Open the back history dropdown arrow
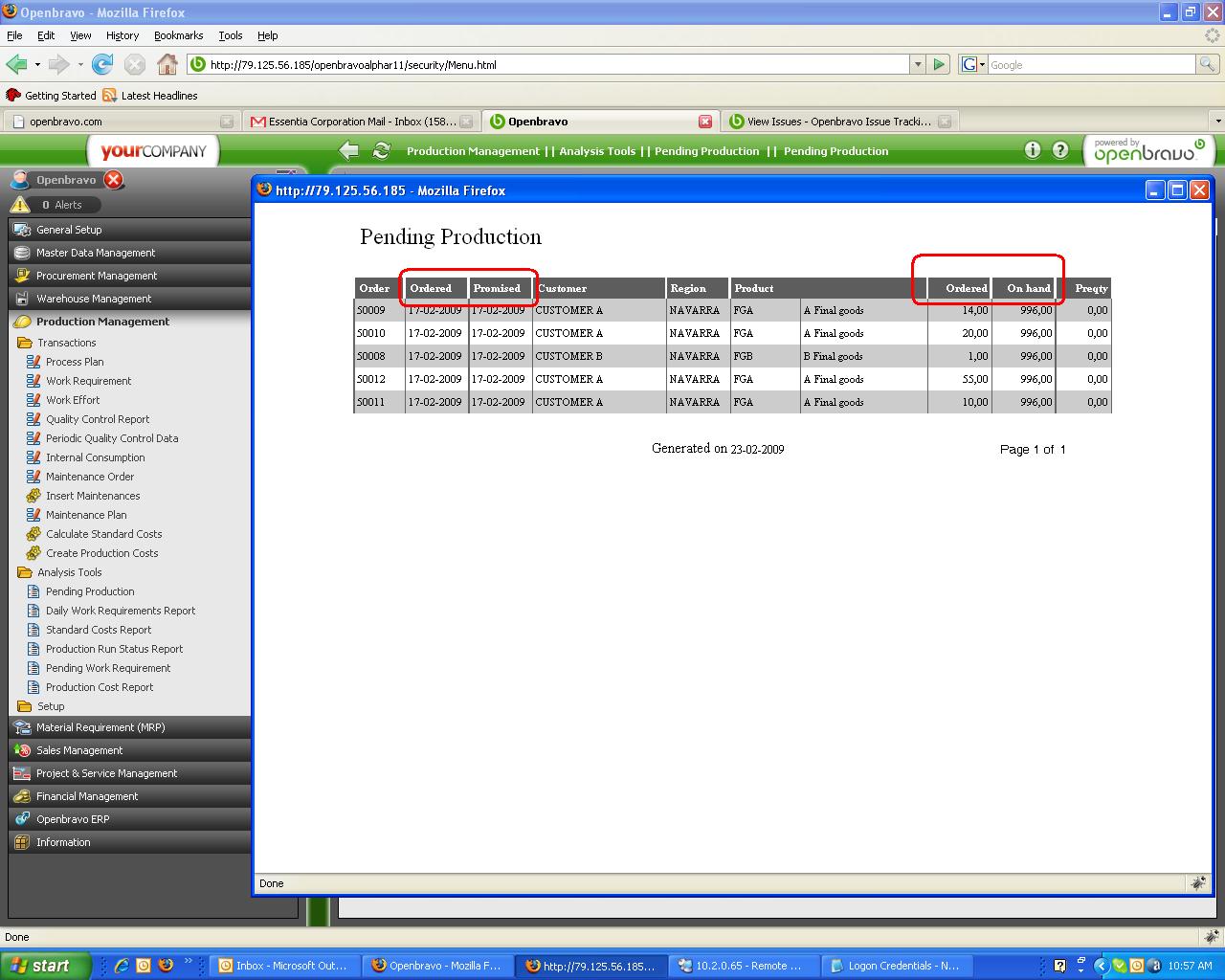Image resolution: width=1225 pixels, height=980 pixels. 37,65
